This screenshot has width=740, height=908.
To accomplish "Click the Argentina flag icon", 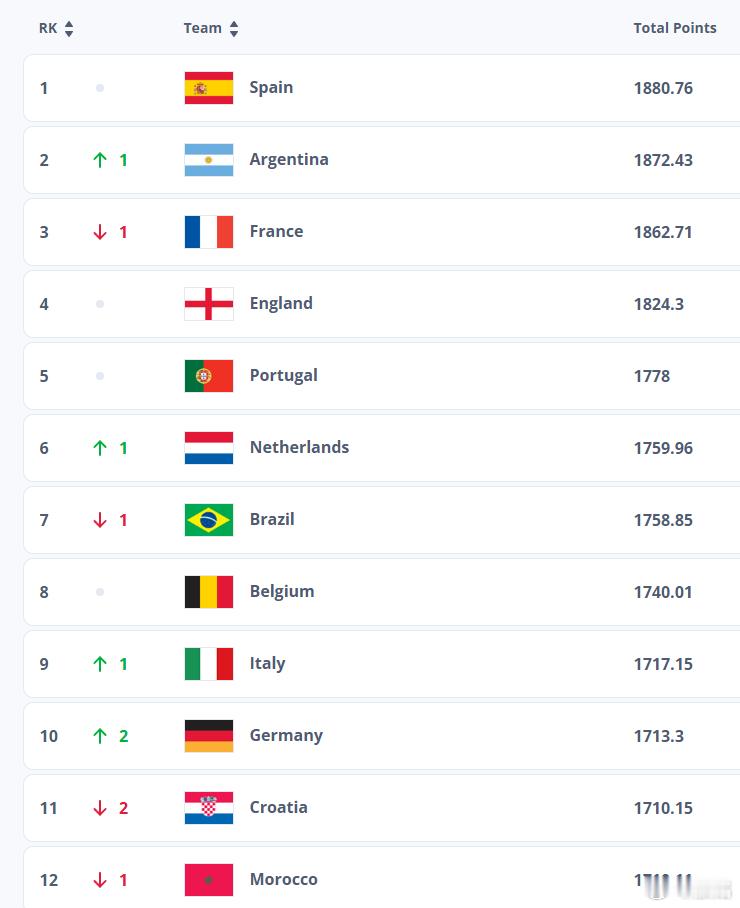I will click(x=209, y=160).
